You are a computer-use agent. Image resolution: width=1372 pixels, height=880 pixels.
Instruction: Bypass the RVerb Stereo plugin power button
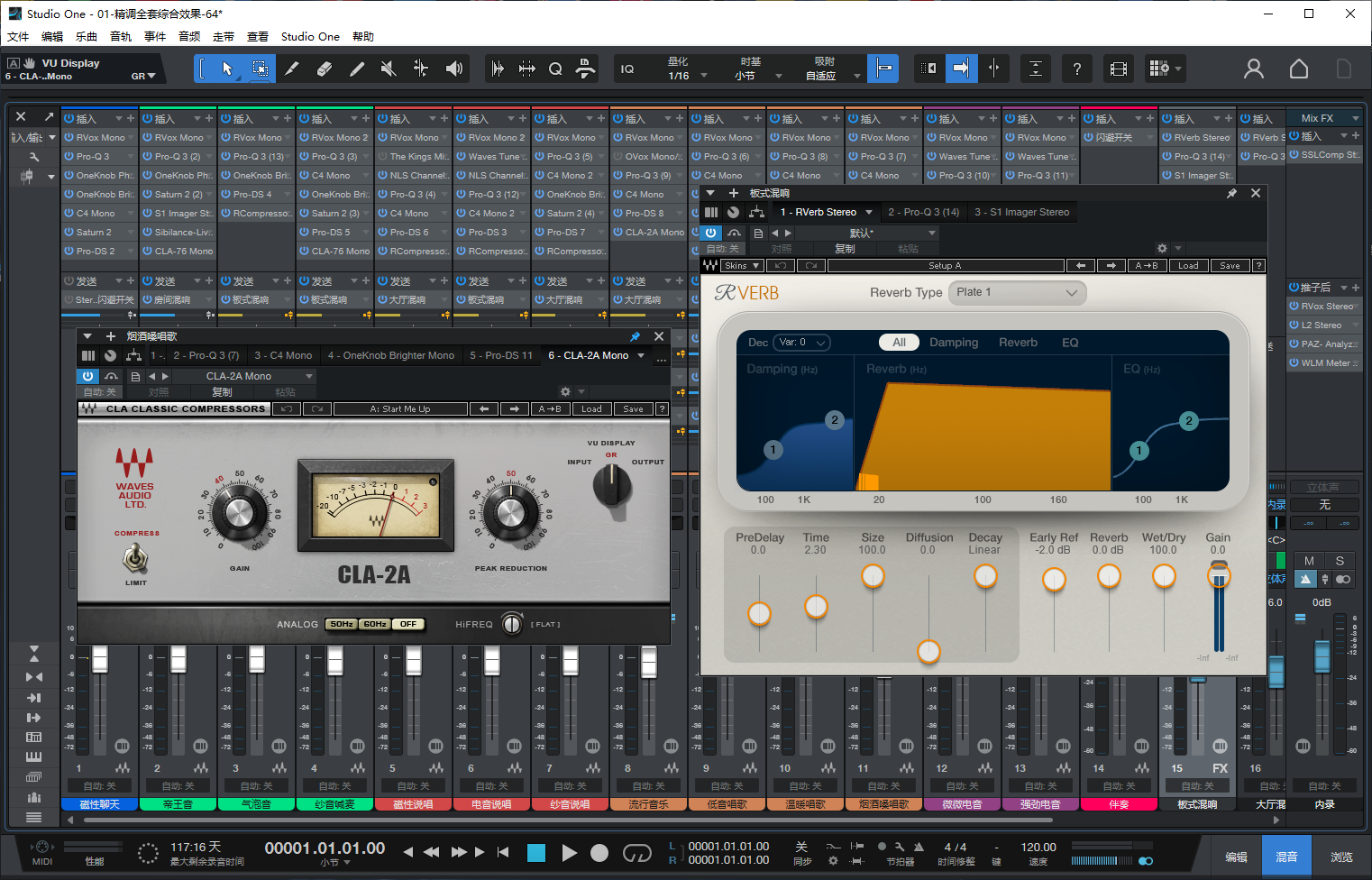[x=710, y=233]
